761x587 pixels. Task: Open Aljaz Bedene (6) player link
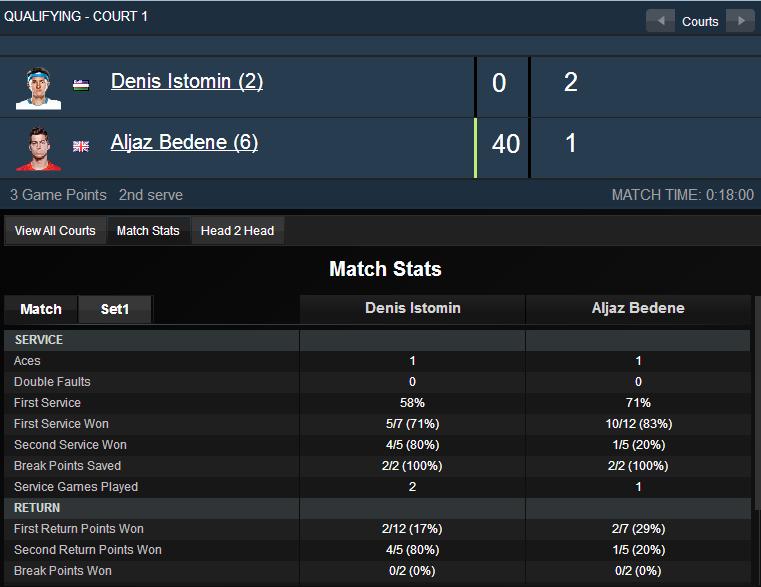point(184,142)
